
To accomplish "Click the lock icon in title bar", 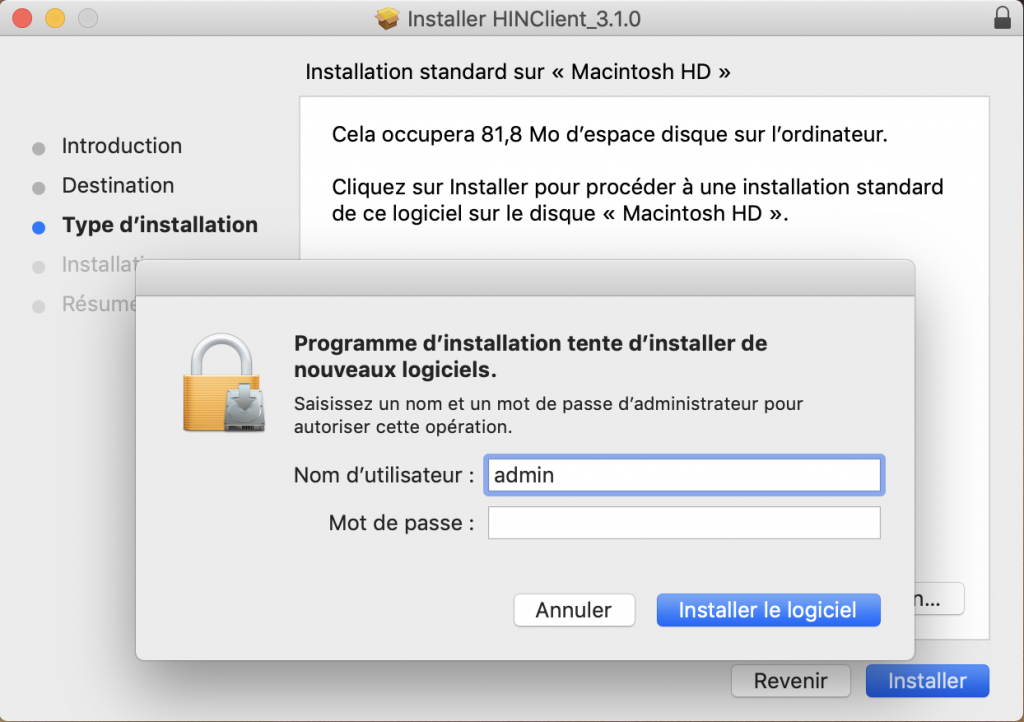I will (1002, 18).
